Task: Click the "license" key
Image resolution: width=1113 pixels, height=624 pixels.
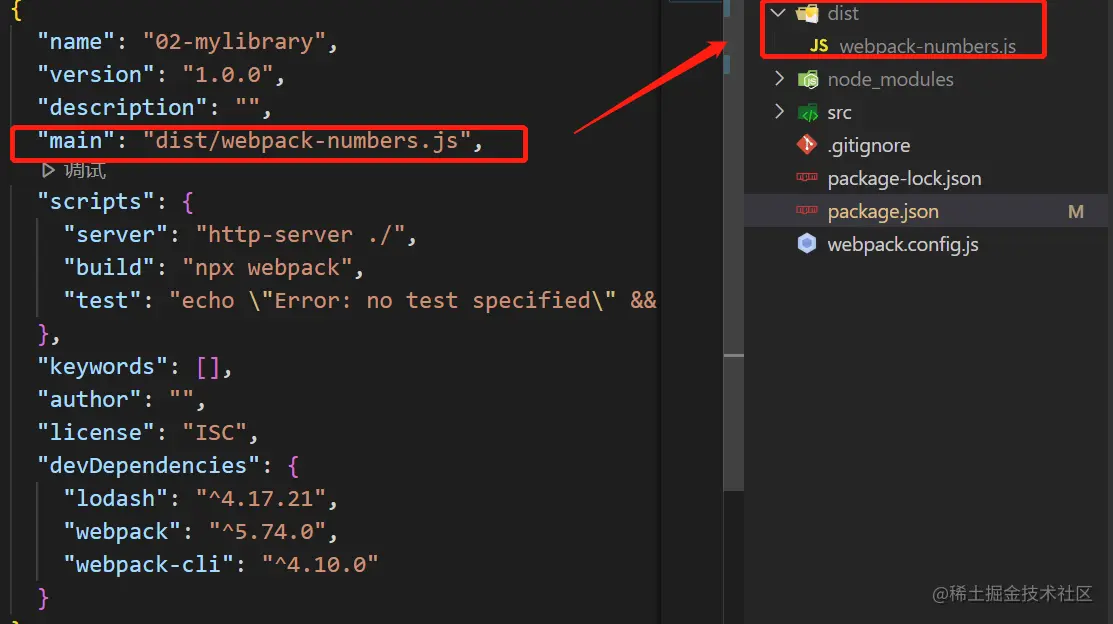Action: point(96,432)
